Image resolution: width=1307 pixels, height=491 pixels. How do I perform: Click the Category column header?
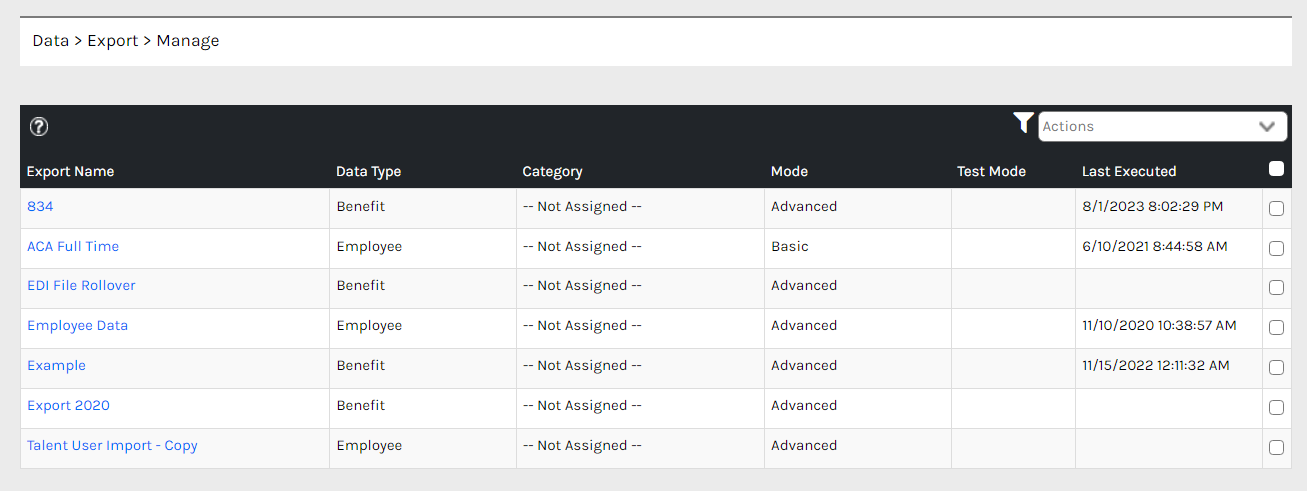[x=552, y=171]
